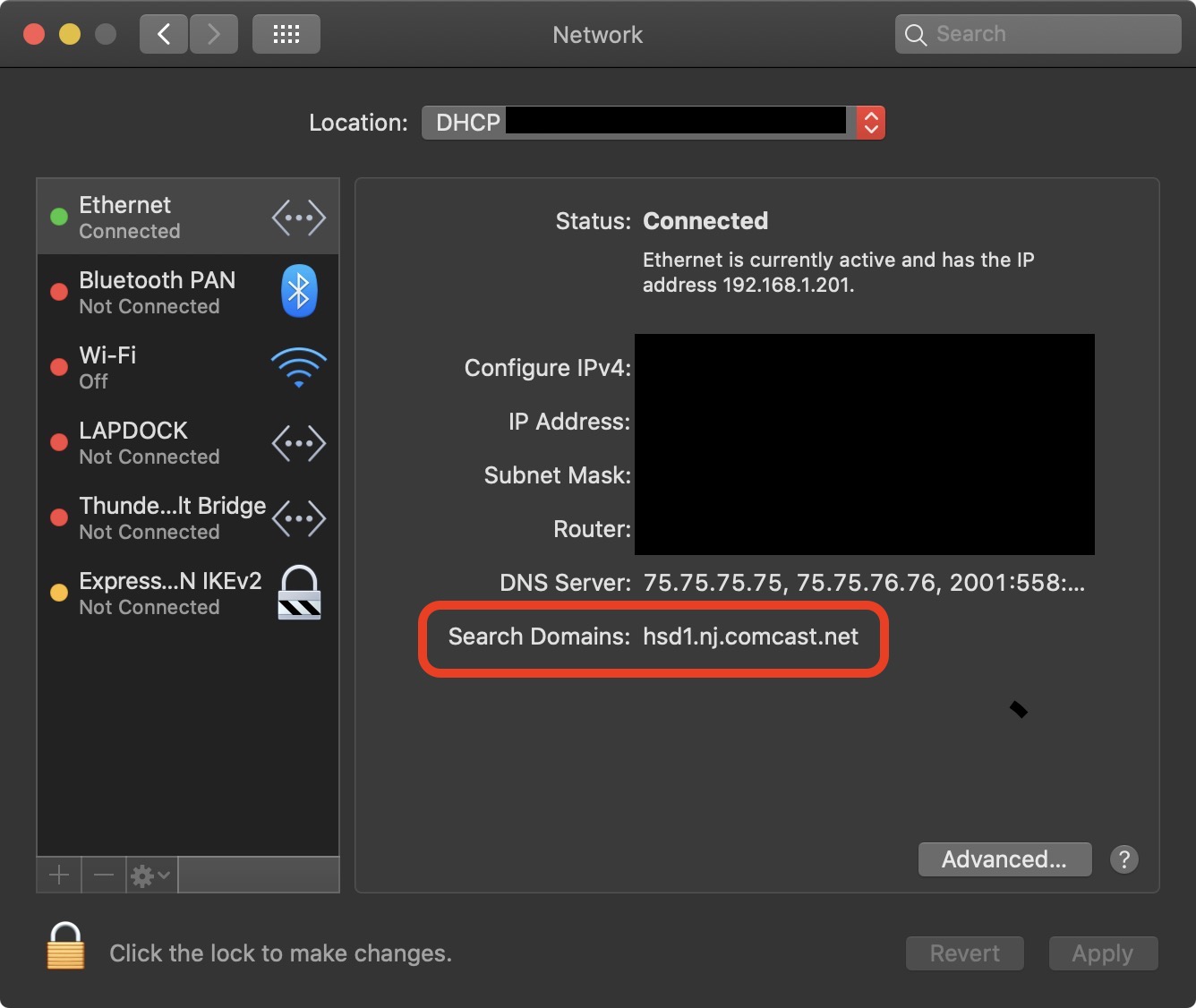Click the Wi-Fi signal icon
1196x1008 pixels.
[299, 367]
